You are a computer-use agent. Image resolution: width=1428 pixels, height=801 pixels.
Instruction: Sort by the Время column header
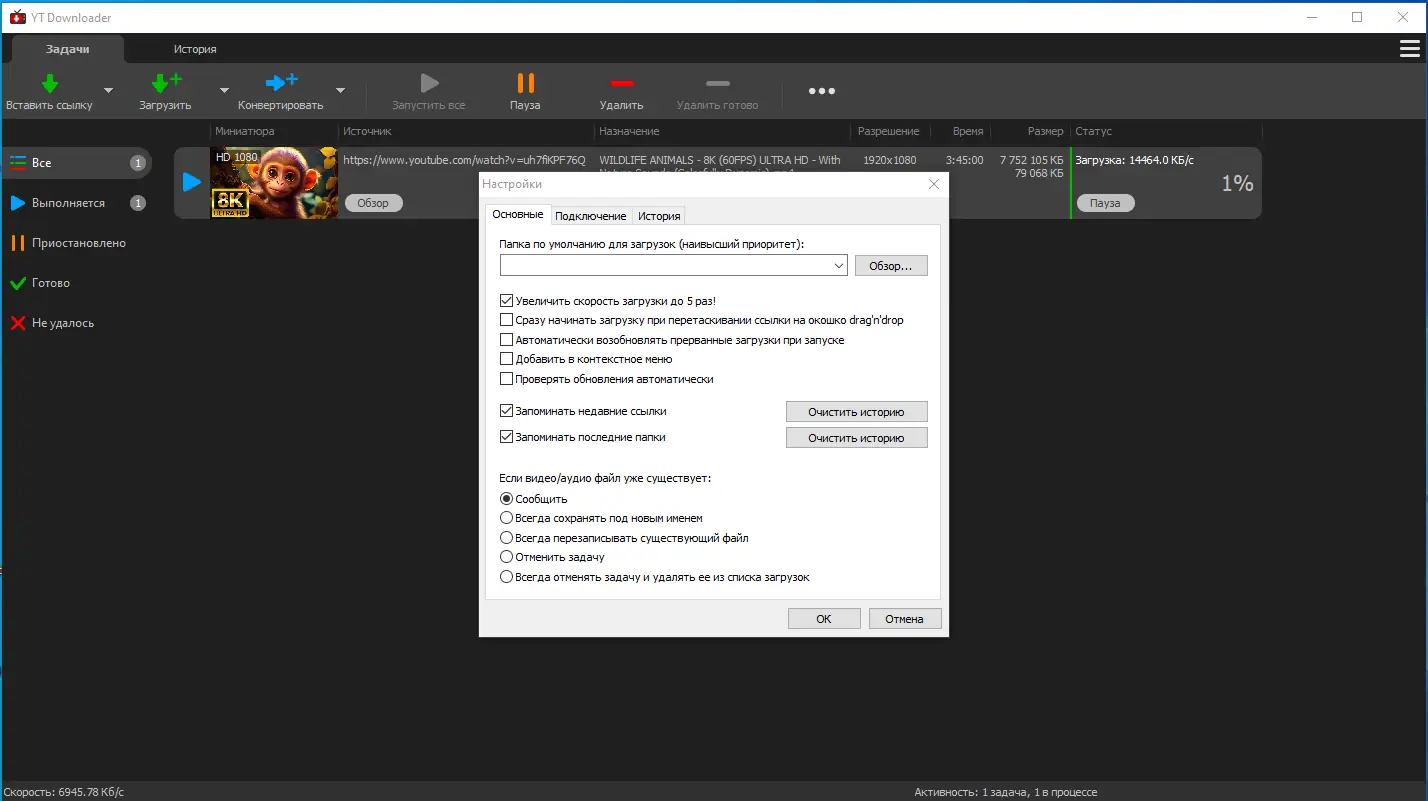(x=967, y=131)
